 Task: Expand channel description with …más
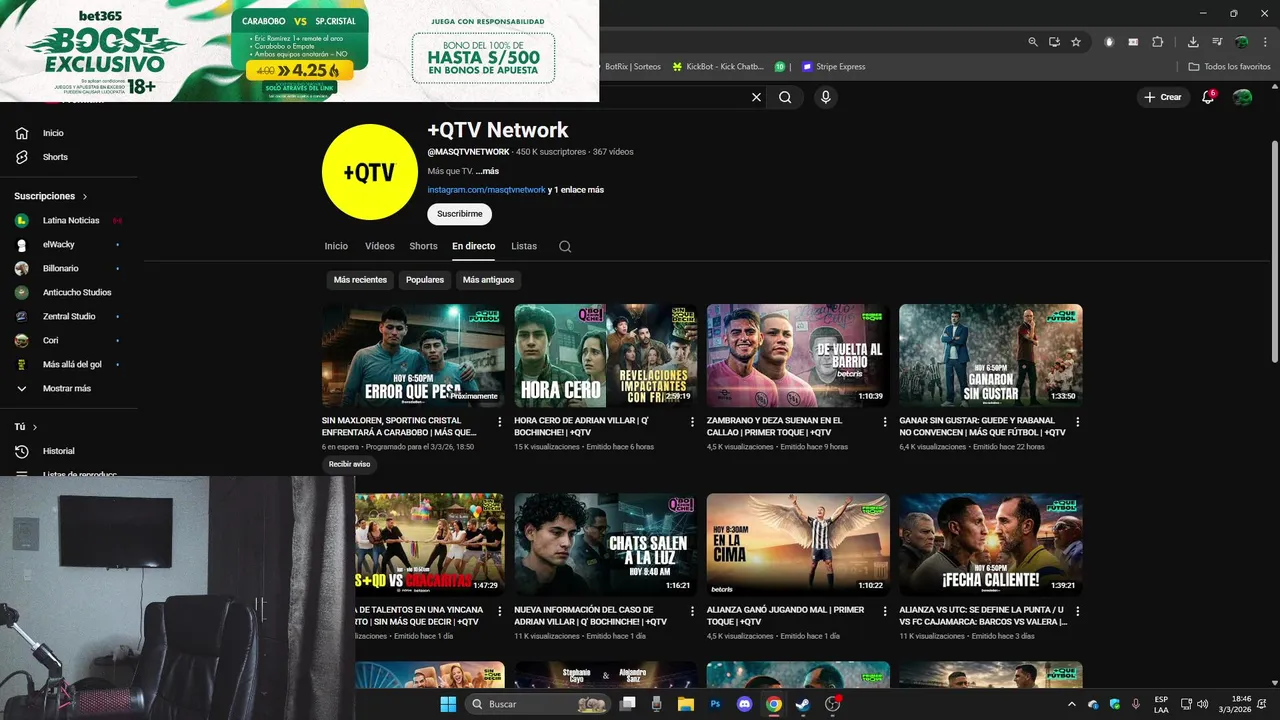tap(487, 171)
